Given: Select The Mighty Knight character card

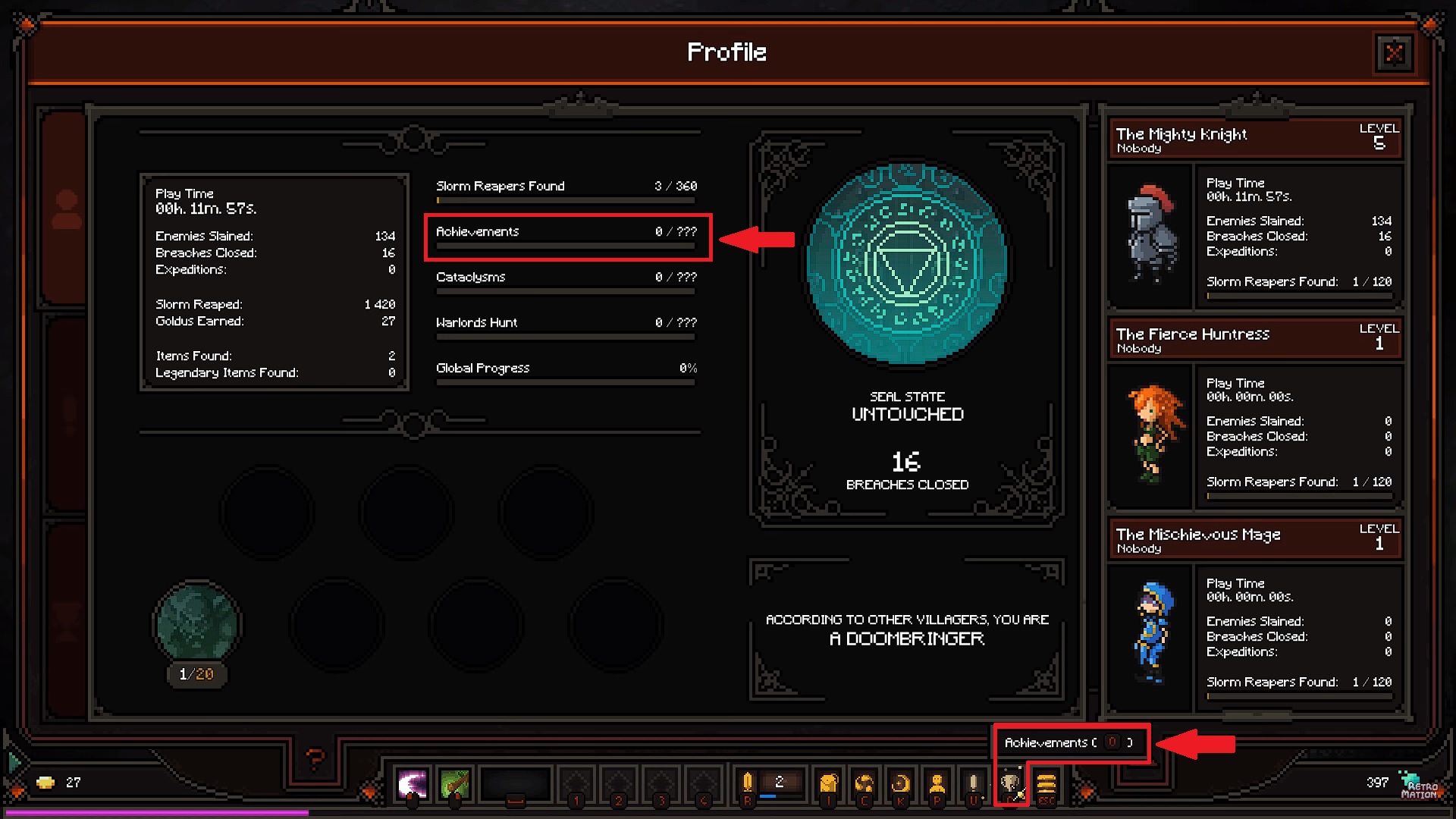Looking at the screenshot, I should 1256,214.
